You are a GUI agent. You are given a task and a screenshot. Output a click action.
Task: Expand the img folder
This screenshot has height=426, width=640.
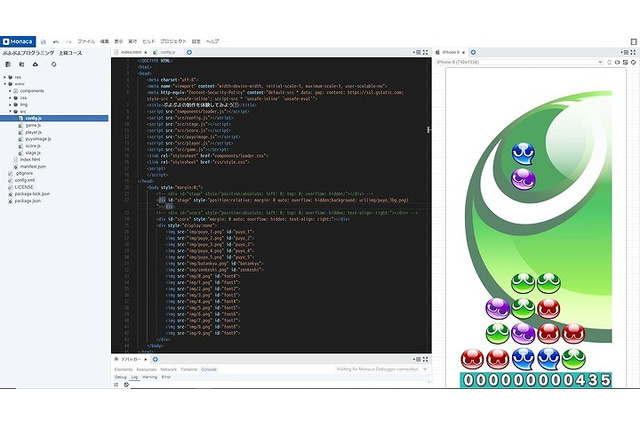tap(10, 105)
